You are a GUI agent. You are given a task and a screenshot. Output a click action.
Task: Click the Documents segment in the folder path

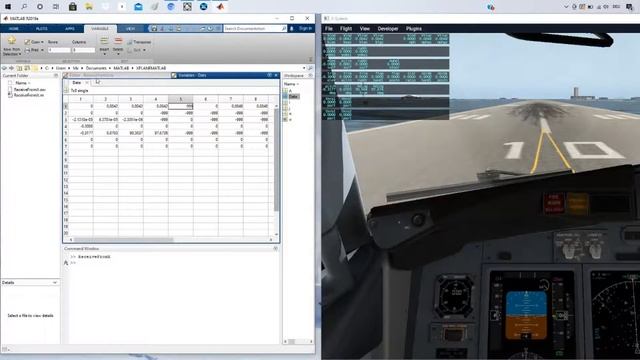[x=96, y=68]
